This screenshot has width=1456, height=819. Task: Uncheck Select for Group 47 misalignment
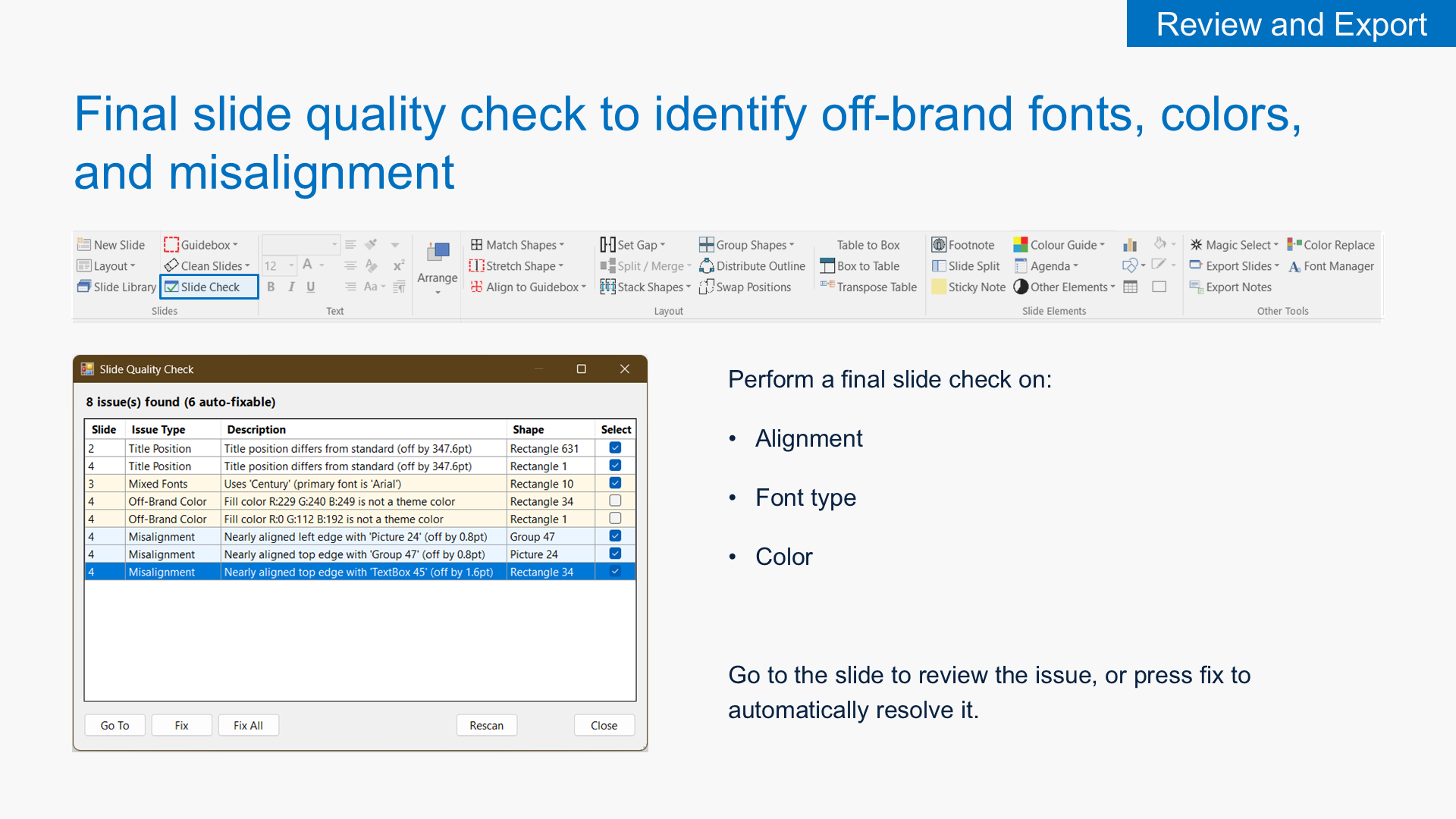(615, 535)
